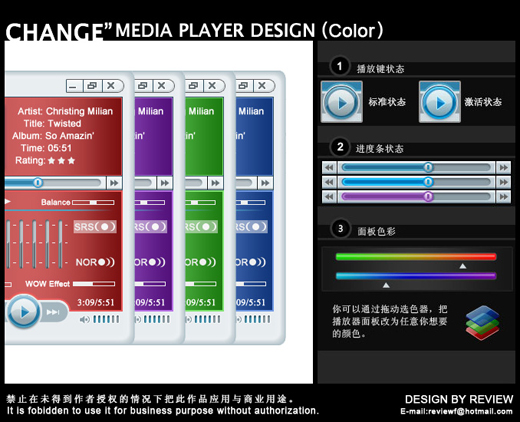Toggle SRS effect on the blue player
520x422 pixels.
click(251, 227)
